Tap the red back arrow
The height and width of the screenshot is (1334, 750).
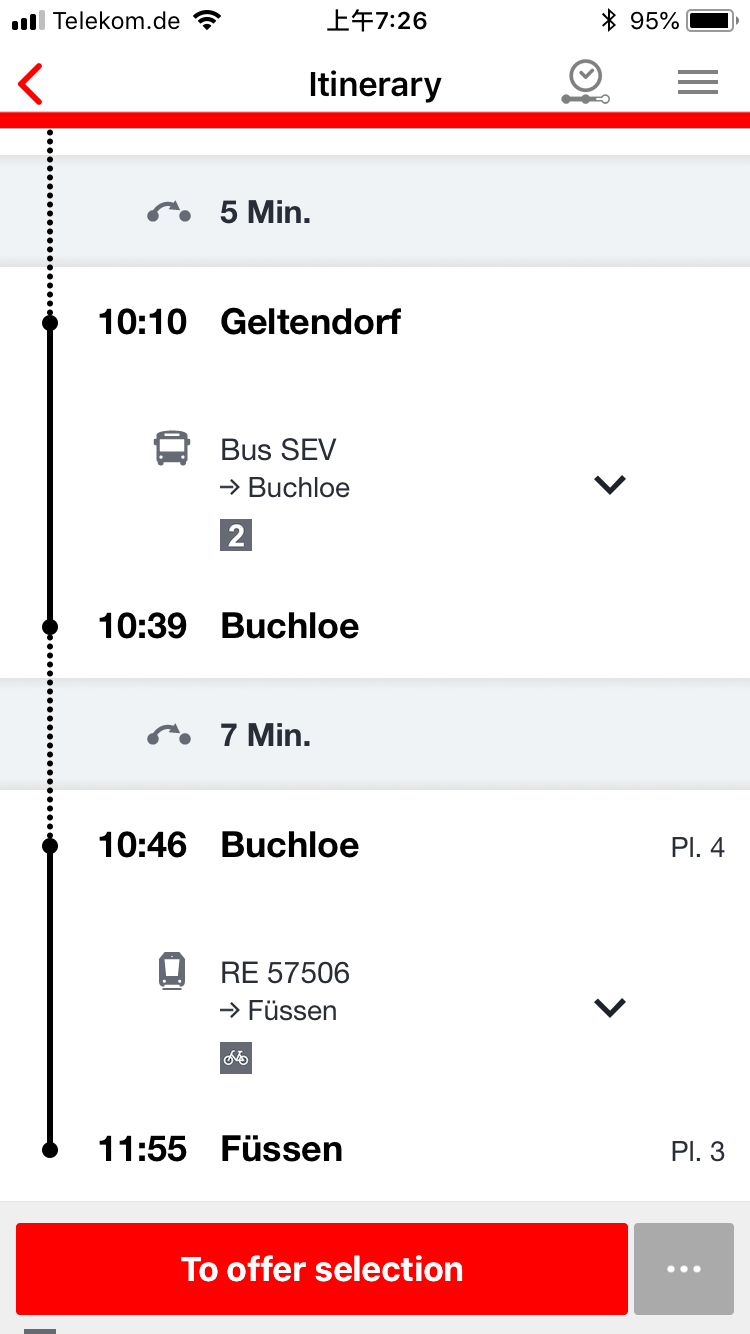[x=32, y=84]
